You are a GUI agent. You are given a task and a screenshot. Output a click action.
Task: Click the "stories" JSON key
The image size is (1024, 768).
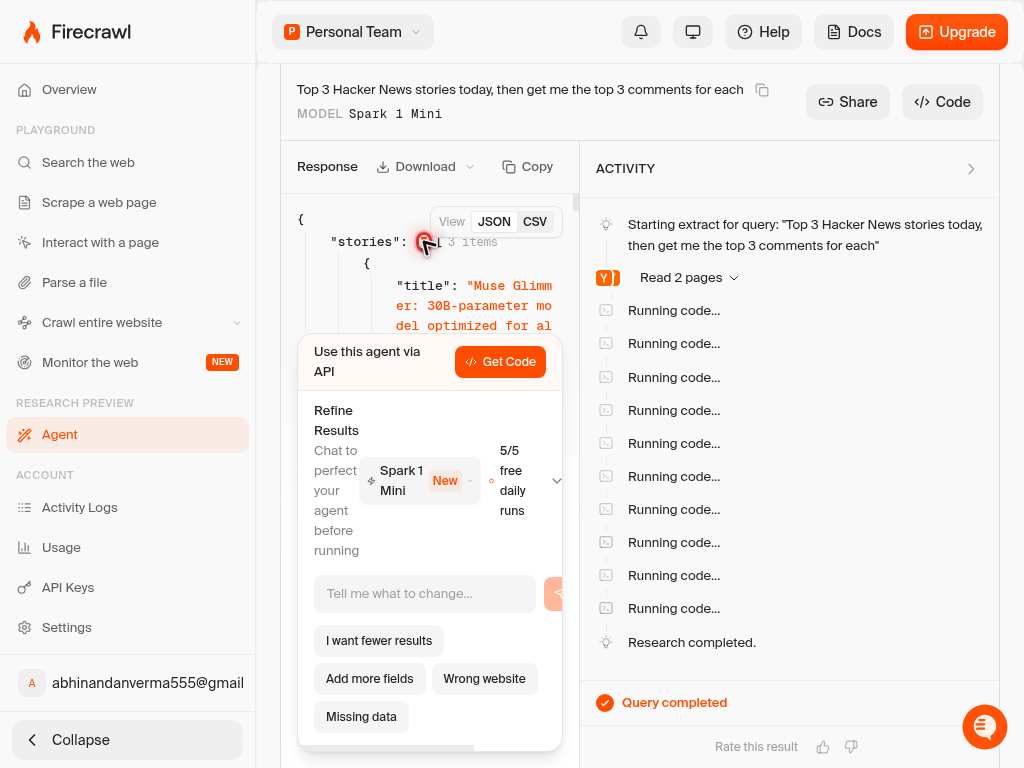click(364, 242)
